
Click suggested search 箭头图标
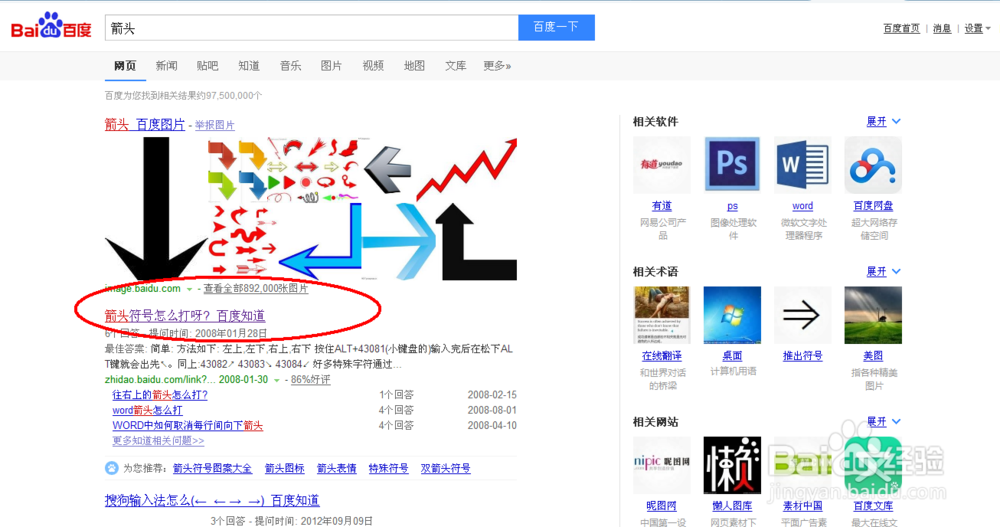(x=284, y=468)
